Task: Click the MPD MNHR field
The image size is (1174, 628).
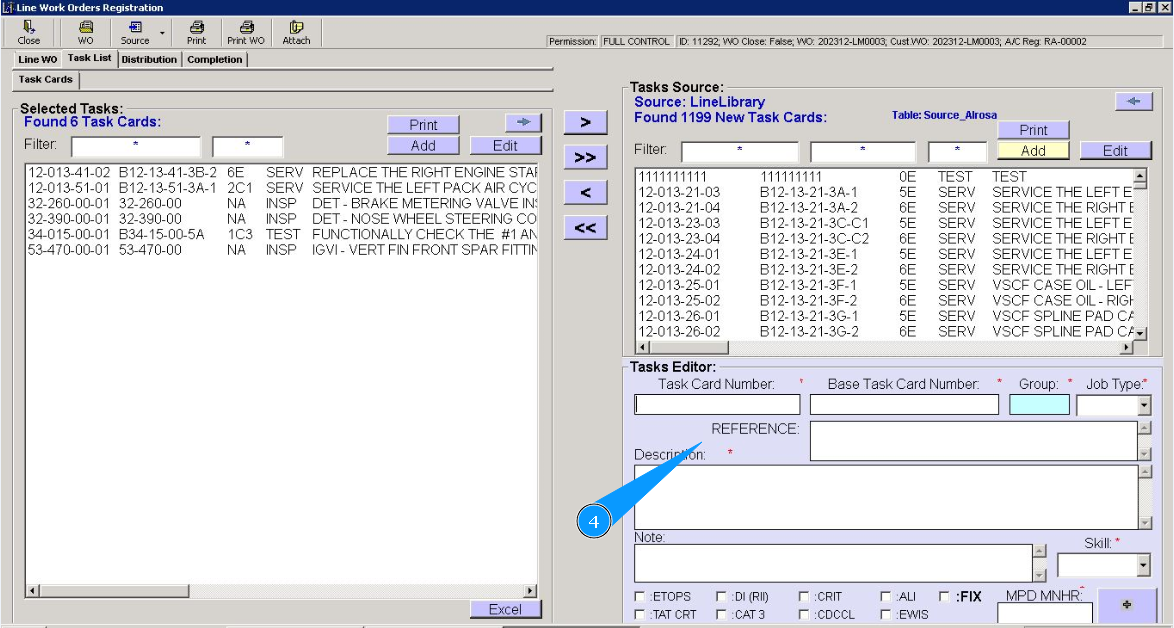Action: [x=1044, y=614]
